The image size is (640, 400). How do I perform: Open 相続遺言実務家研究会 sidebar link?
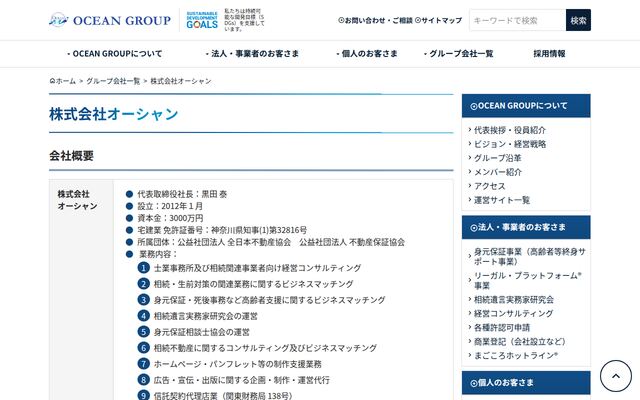tap(513, 300)
